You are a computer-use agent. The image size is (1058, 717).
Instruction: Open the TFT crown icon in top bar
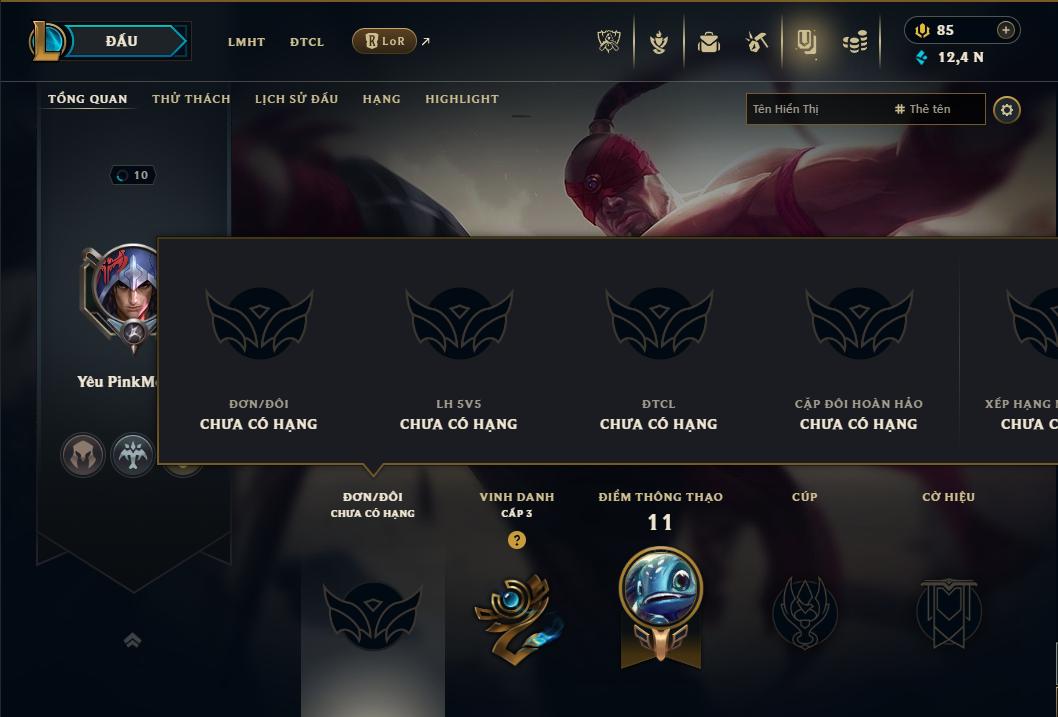(x=659, y=42)
